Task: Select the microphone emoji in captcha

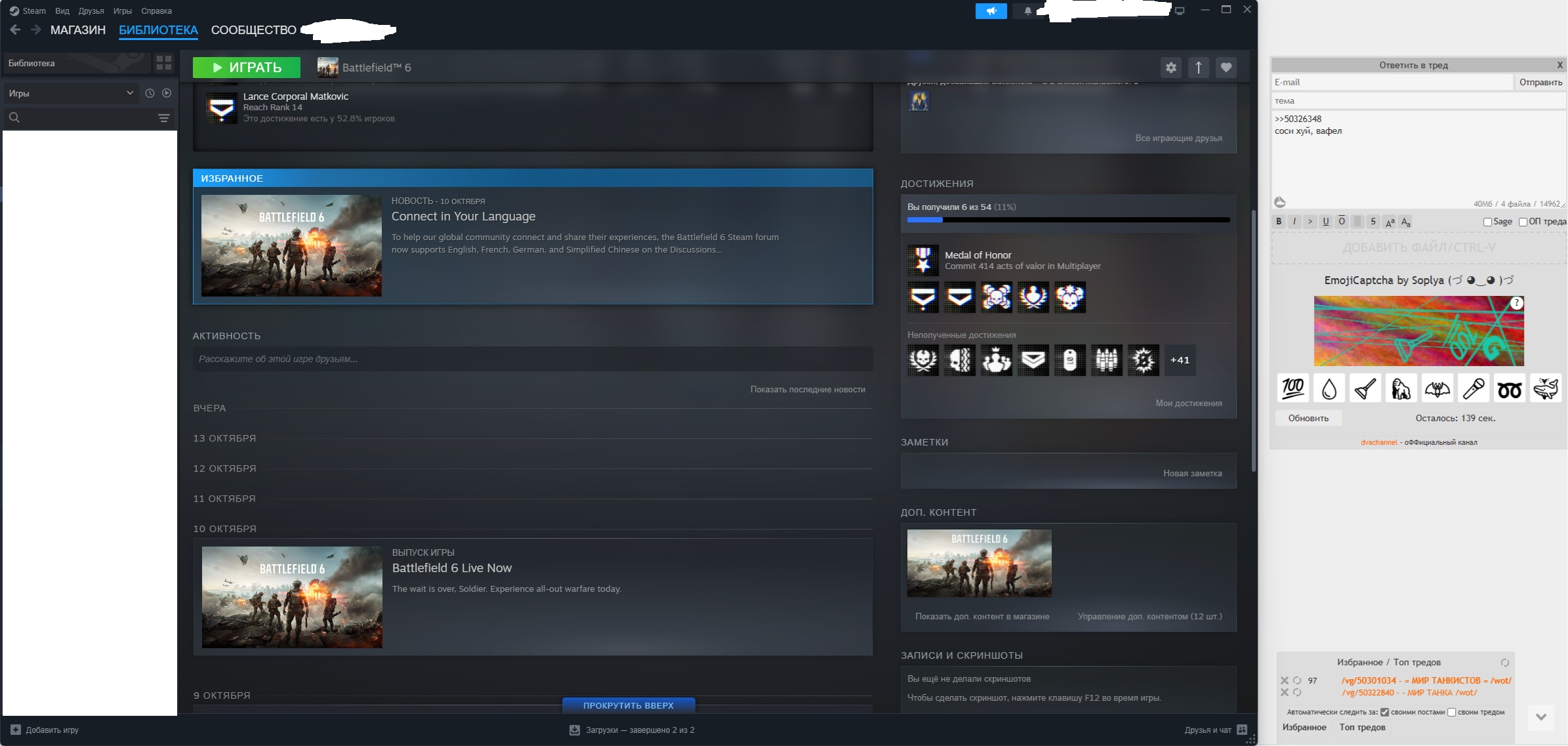Action: [1474, 388]
